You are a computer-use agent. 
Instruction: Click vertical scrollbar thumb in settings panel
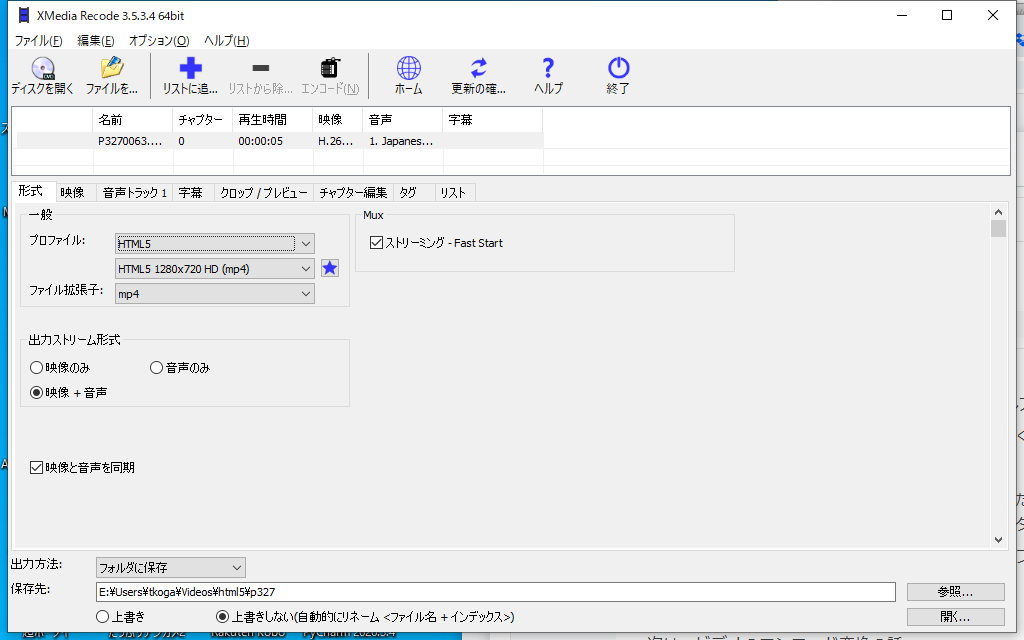click(998, 229)
